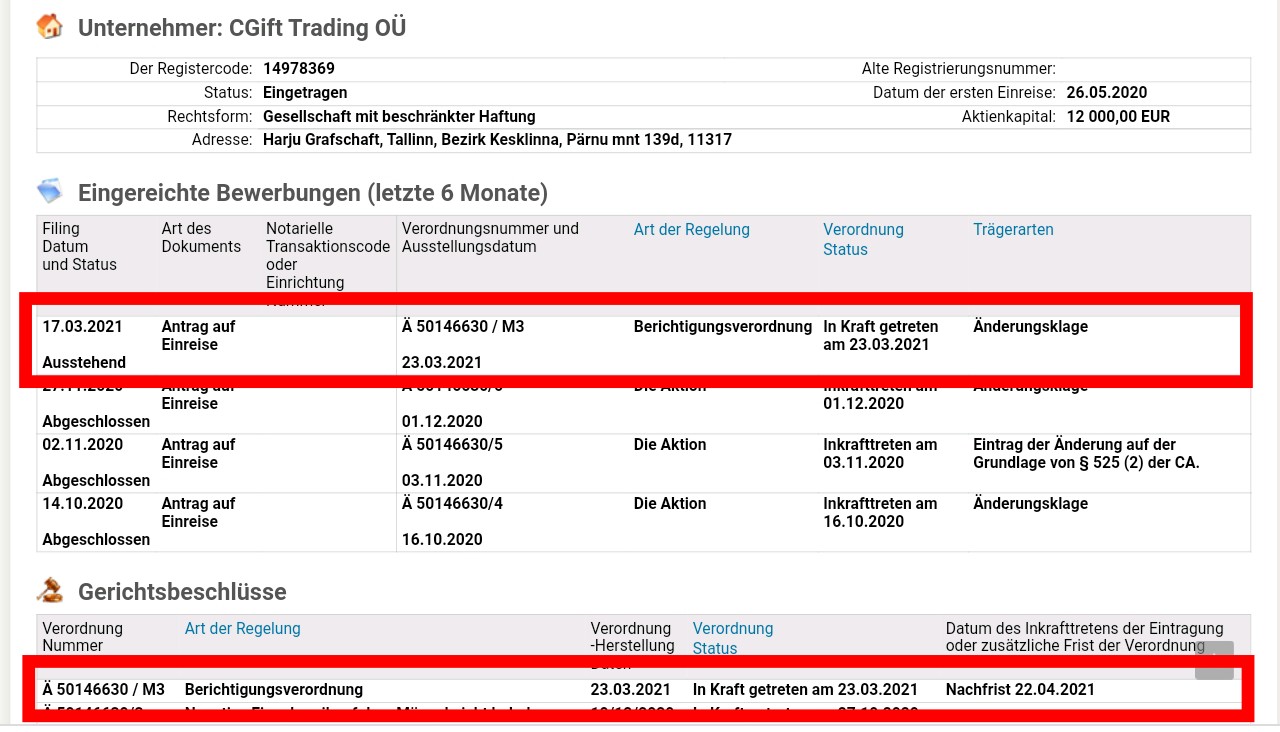Image resolution: width=1280 pixels, height=732 pixels.
Task: Click Verordnungsnummer und Ausstellungsdatum column header
Action: click(490, 237)
